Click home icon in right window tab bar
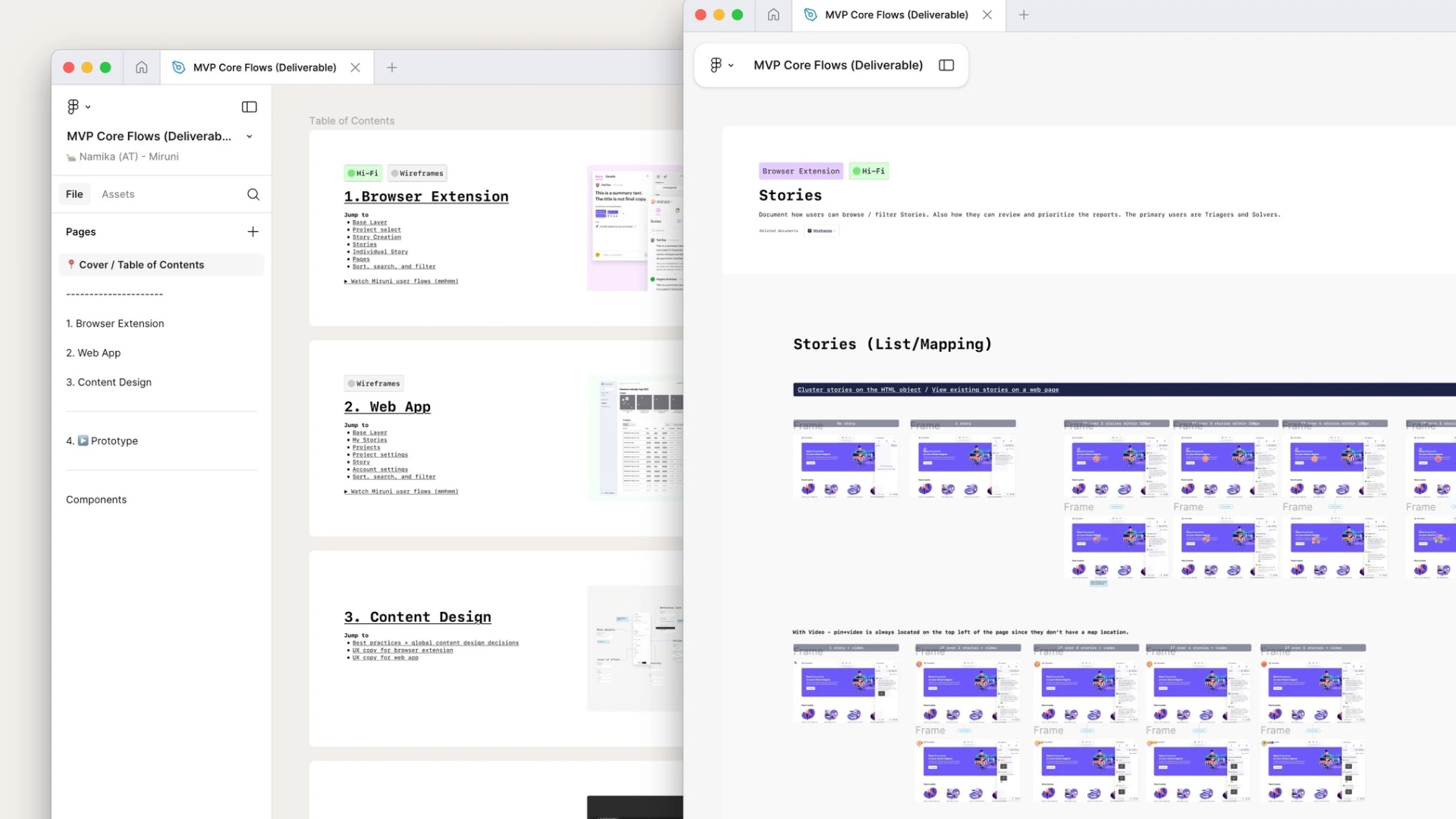This screenshot has height=819, width=1456. (x=773, y=14)
